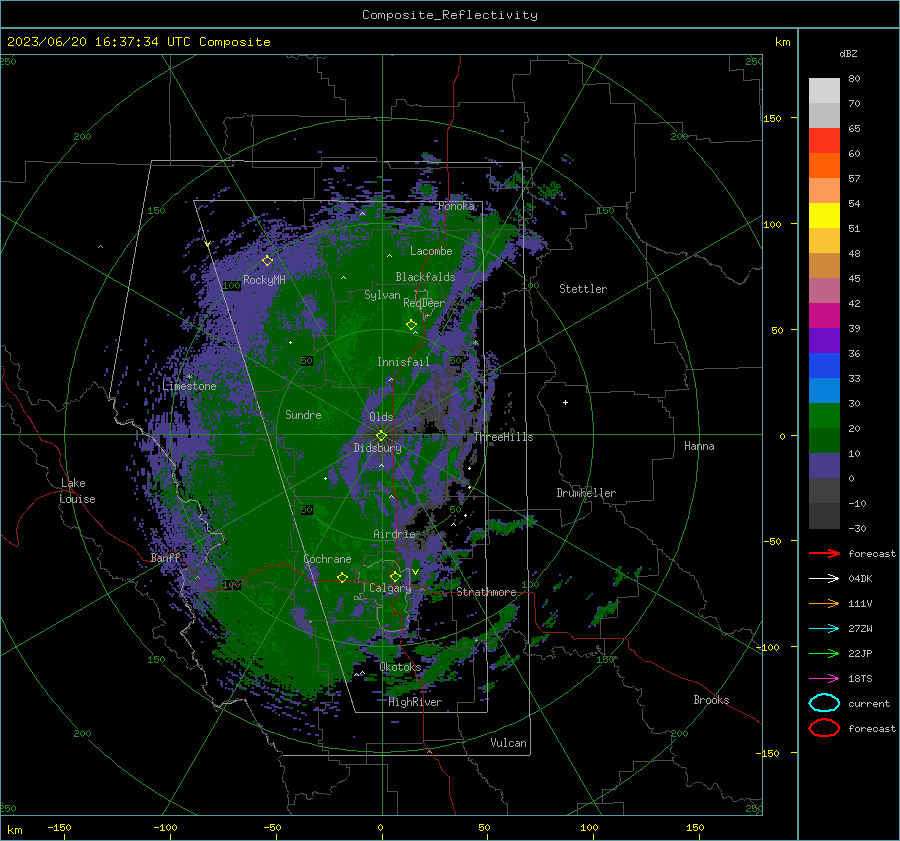
Task: Click the red forecast arrow legend icon
Action: pos(824,553)
